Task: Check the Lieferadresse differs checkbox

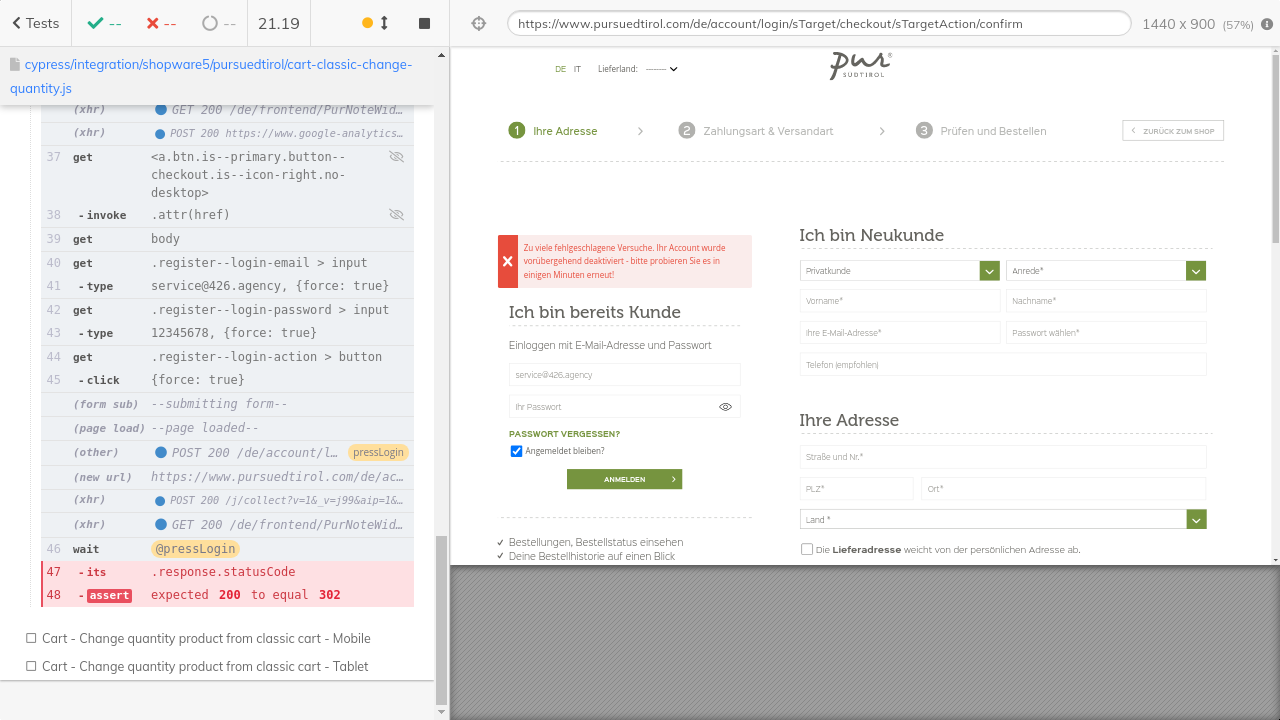Action: pyautogui.click(x=807, y=549)
